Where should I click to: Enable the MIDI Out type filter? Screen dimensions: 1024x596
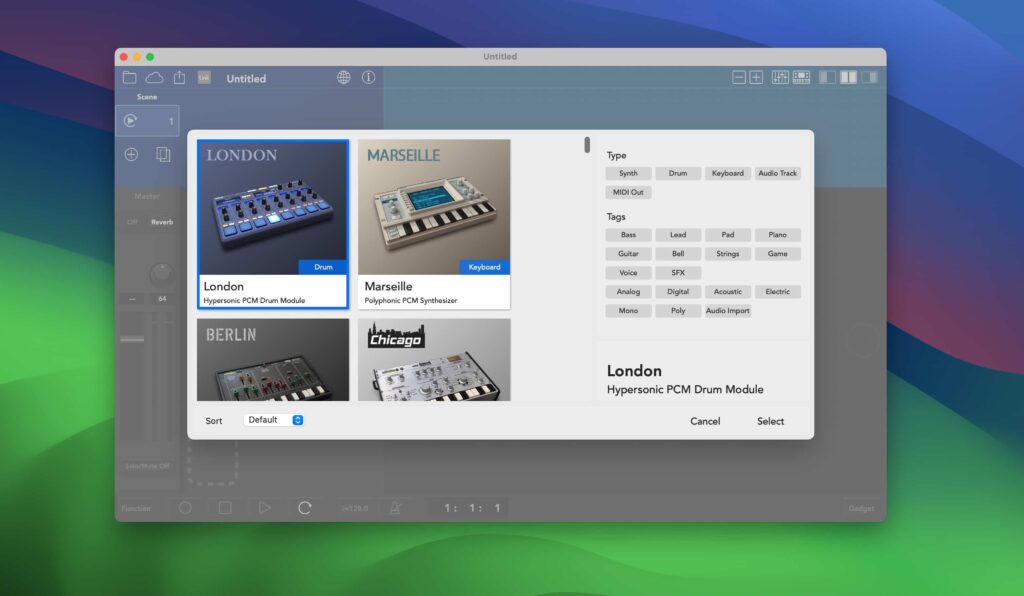[x=628, y=192]
